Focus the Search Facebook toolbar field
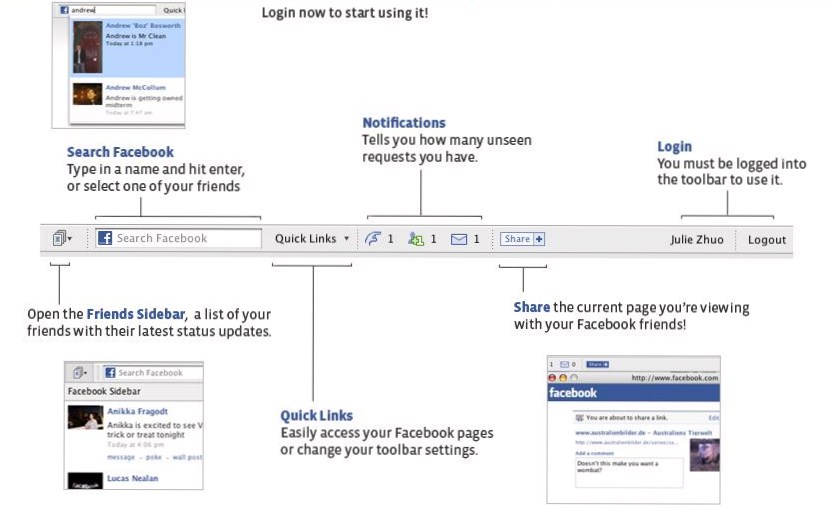 pyautogui.click(x=178, y=238)
